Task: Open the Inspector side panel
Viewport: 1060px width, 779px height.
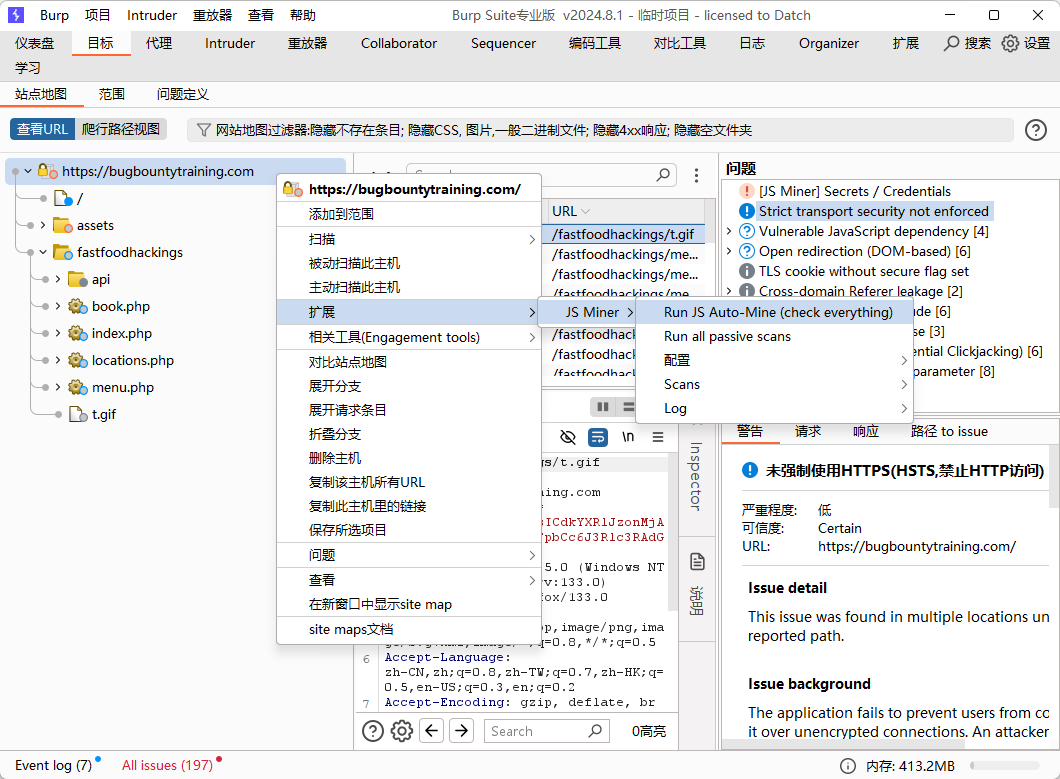Action: (696, 476)
